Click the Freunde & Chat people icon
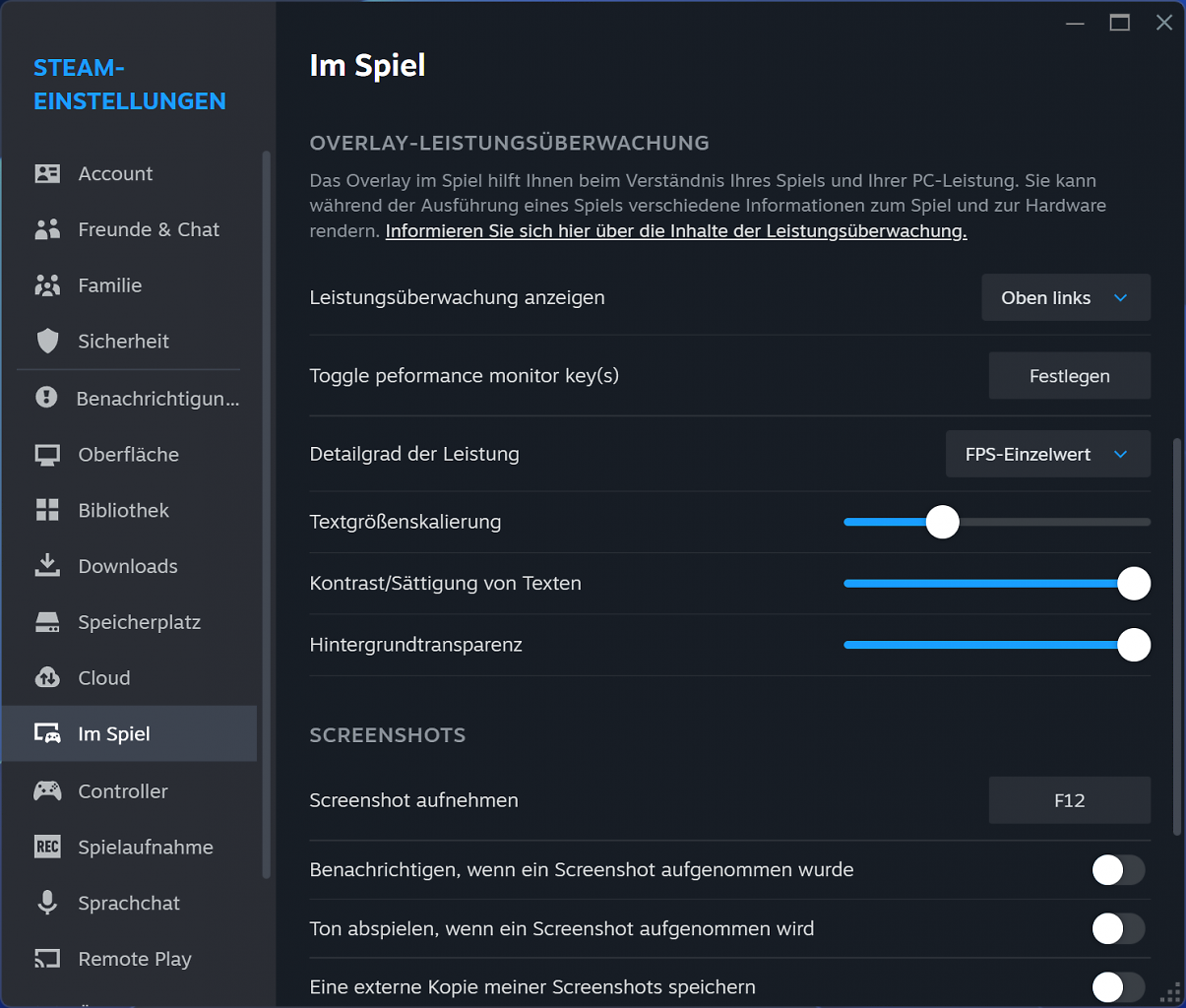The image size is (1186, 1008). 47,229
